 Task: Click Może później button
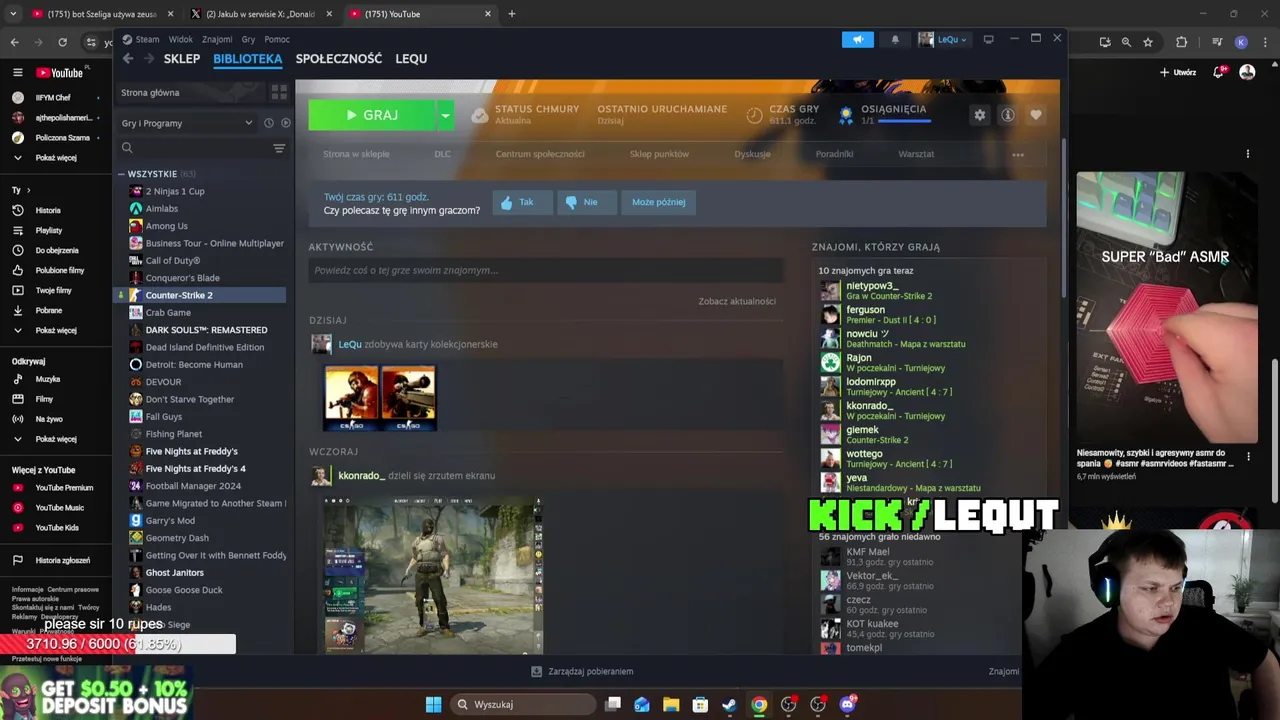pyautogui.click(x=659, y=202)
